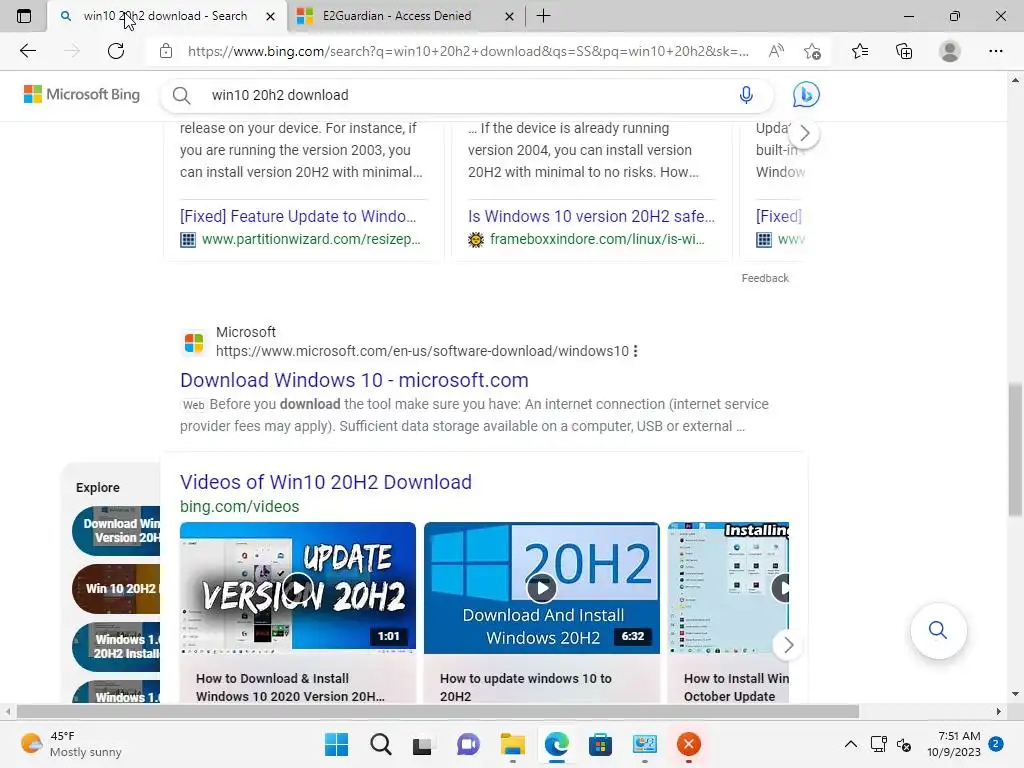Open File Explorer from taskbar
This screenshot has height=768, width=1024.
click(x=513, y=744)
